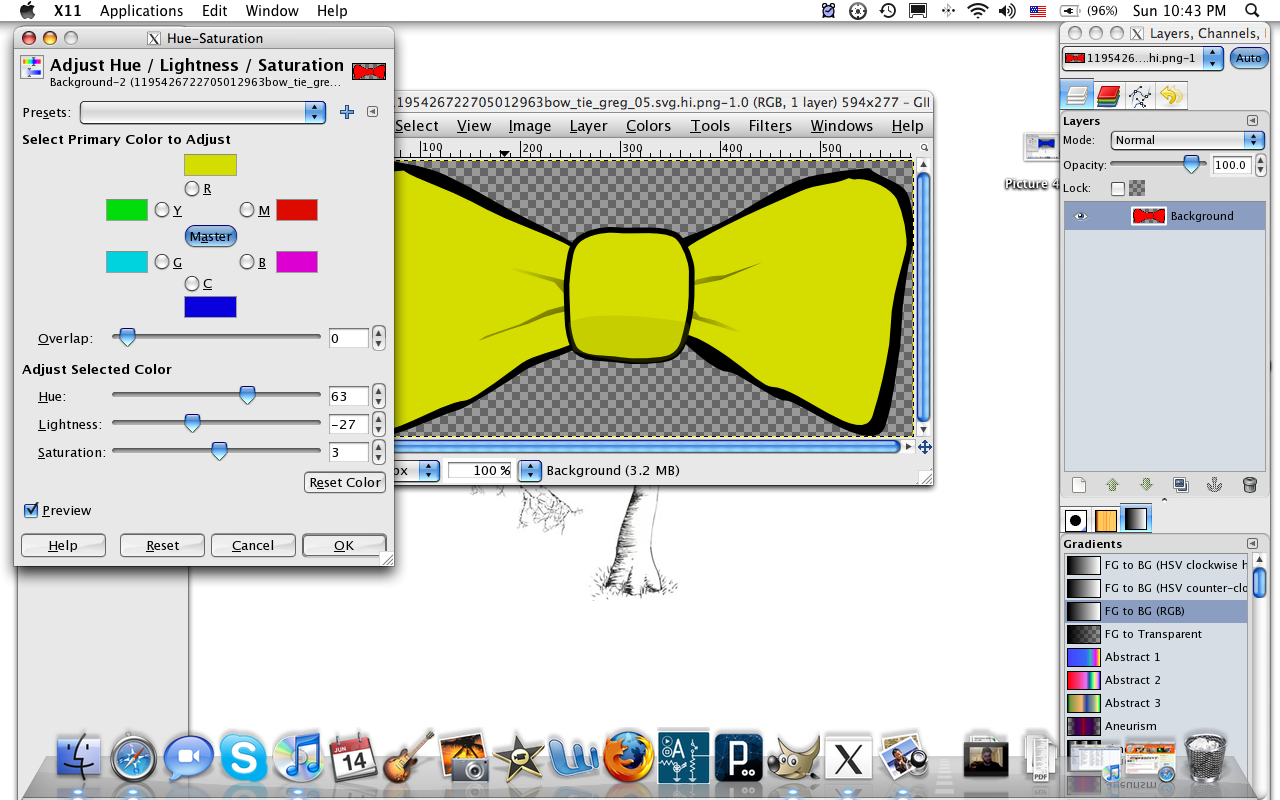
Task: Uncheck the Preview checkbox
Action: click(x=31, y=510)
